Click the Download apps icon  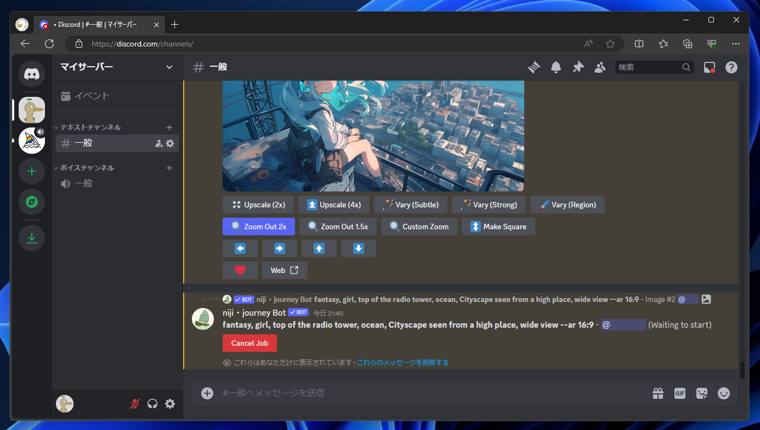click(x=32, y=238)
